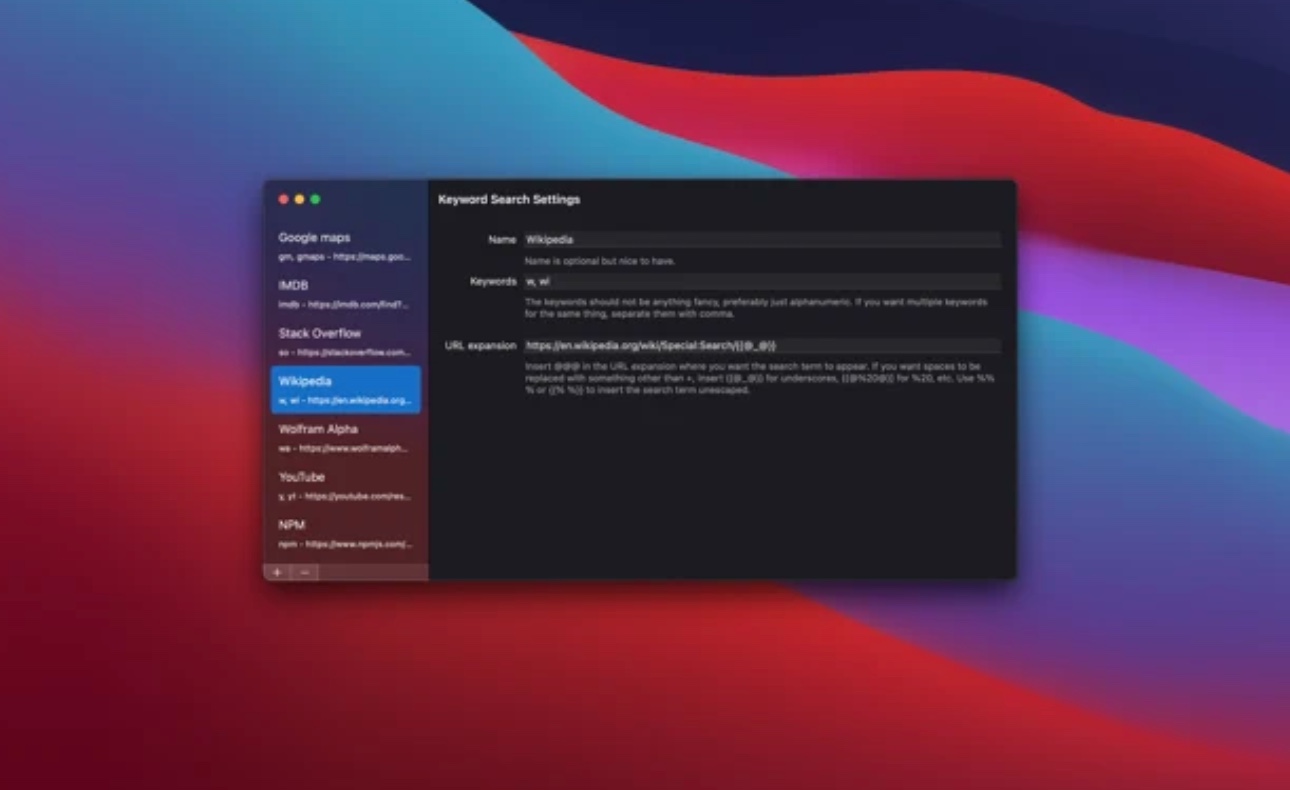1290x790 pixels.
Task: Focus the Name text field
Action: tap(761, 240)
